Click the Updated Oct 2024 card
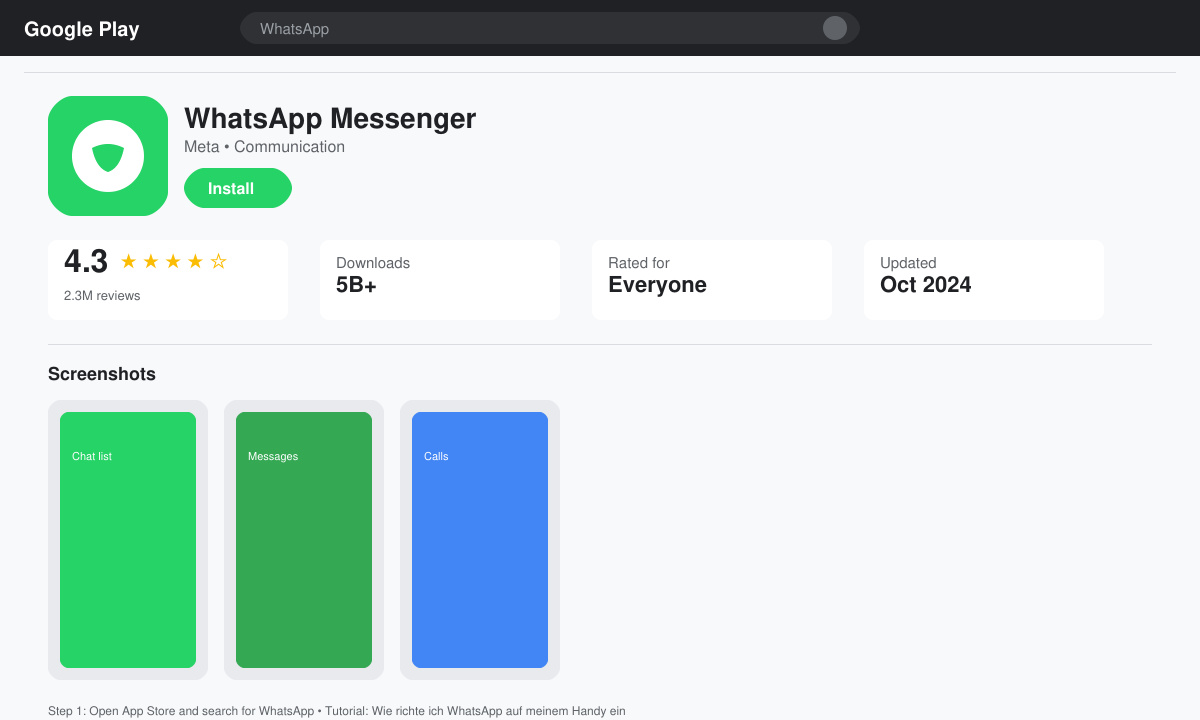 point(984,280)
